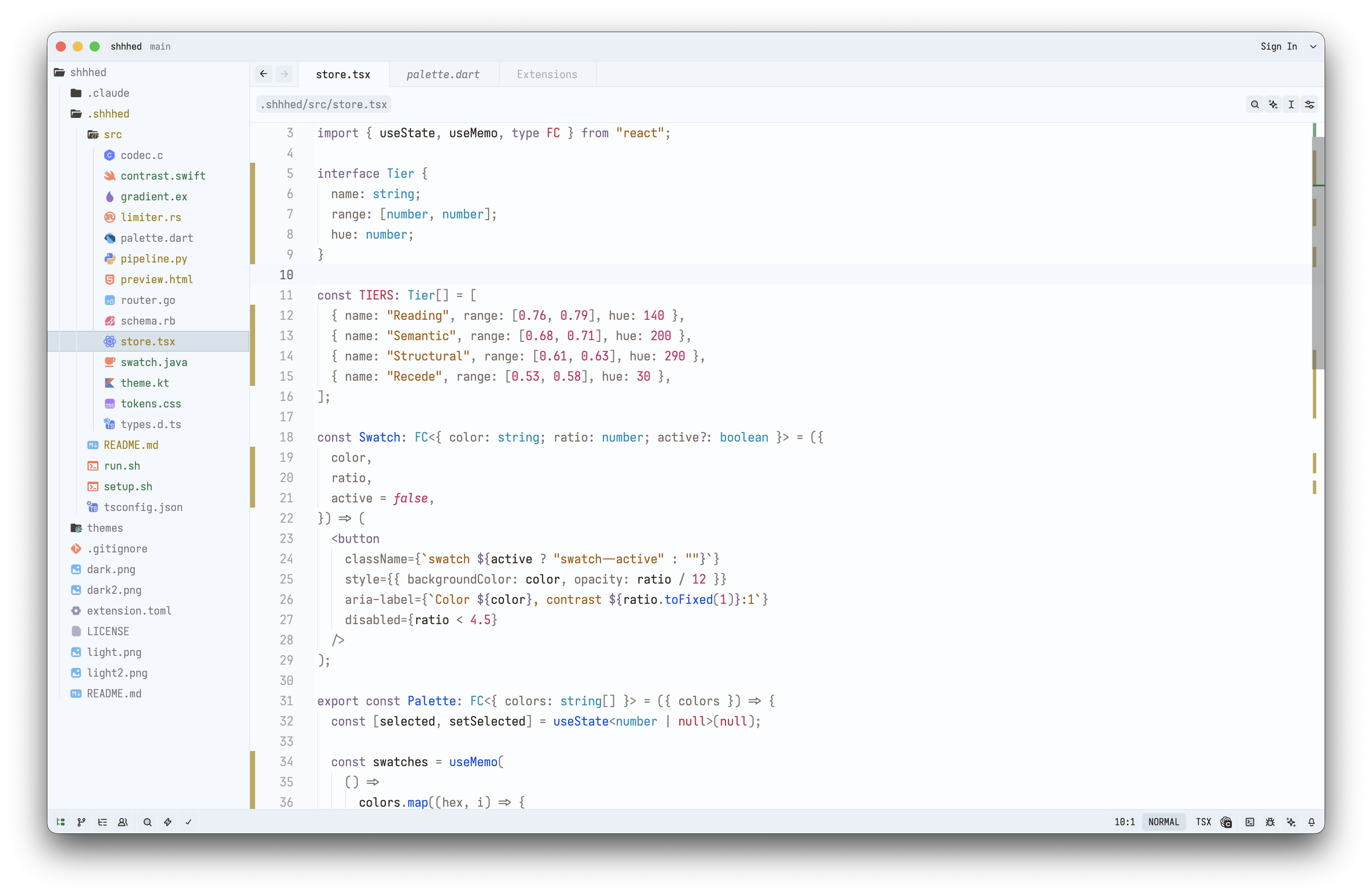Open the collaboration people icon
This screenshot has width=1372, height=896.
(123, 822)
